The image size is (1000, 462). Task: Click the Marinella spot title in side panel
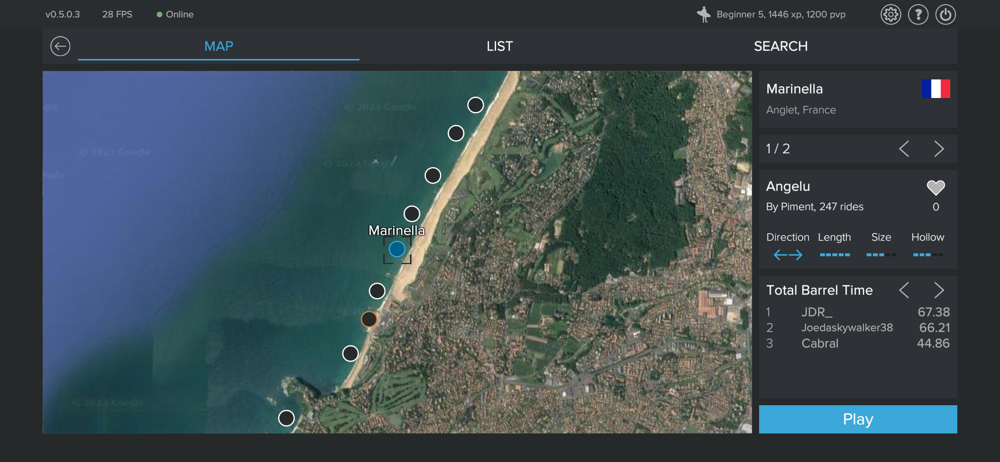click(795, 89)
